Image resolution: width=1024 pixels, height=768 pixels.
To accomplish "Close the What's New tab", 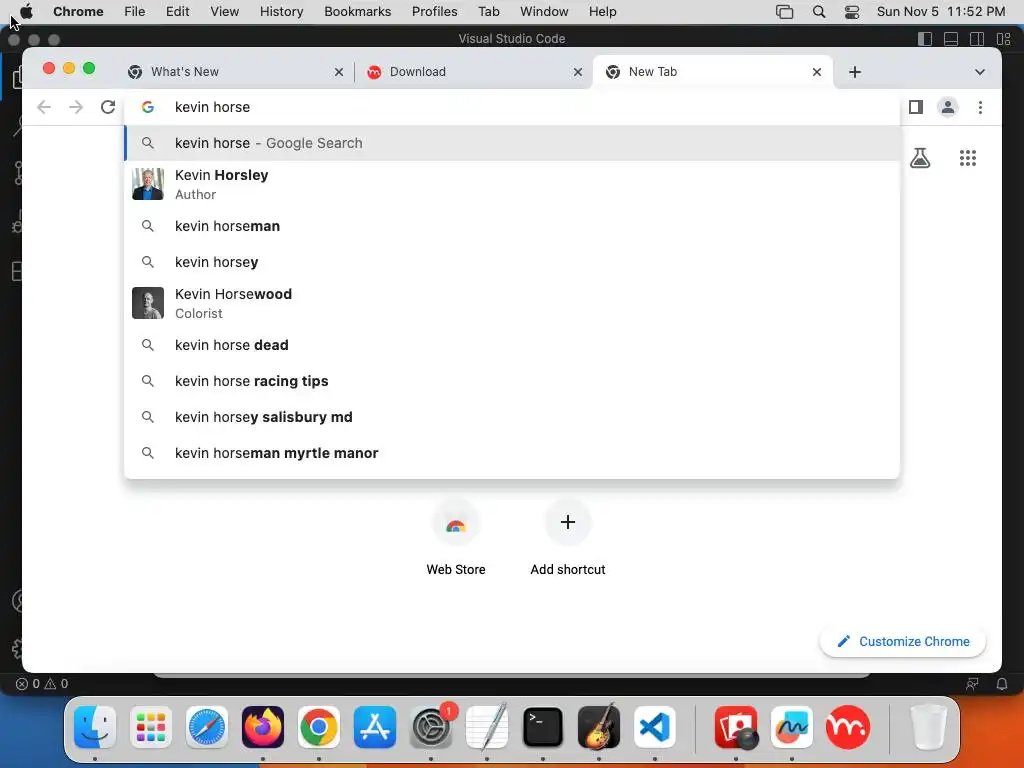I will point(339,72).
